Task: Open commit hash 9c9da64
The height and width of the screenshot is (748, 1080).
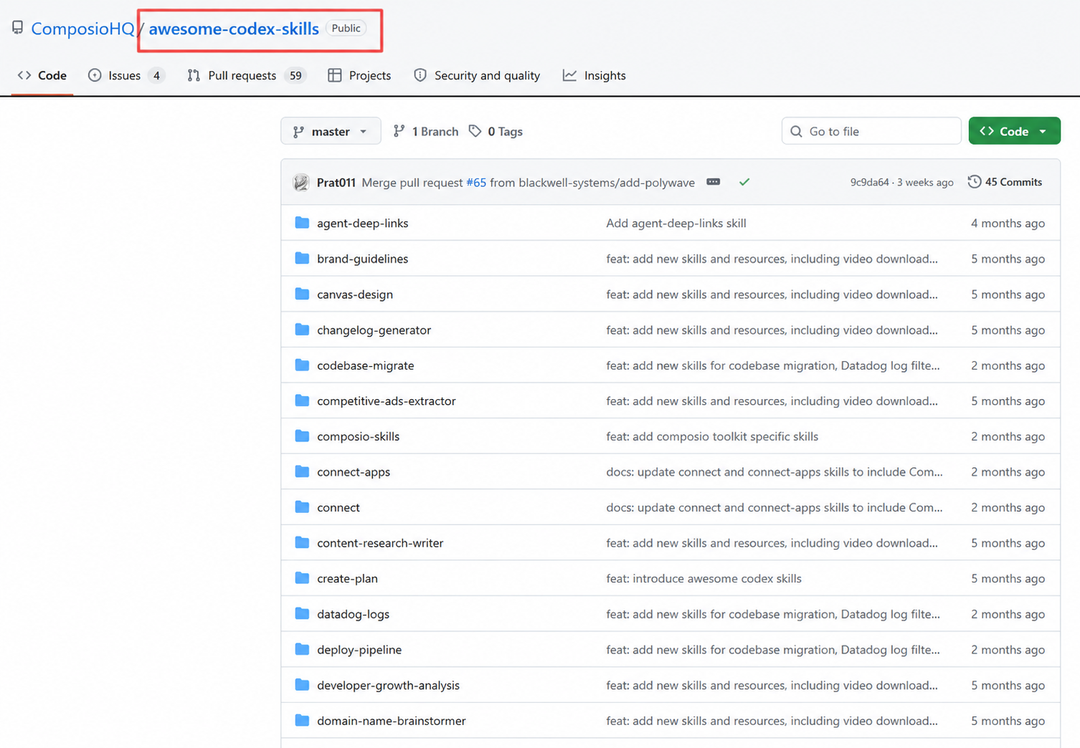Action: pos(869,183)
